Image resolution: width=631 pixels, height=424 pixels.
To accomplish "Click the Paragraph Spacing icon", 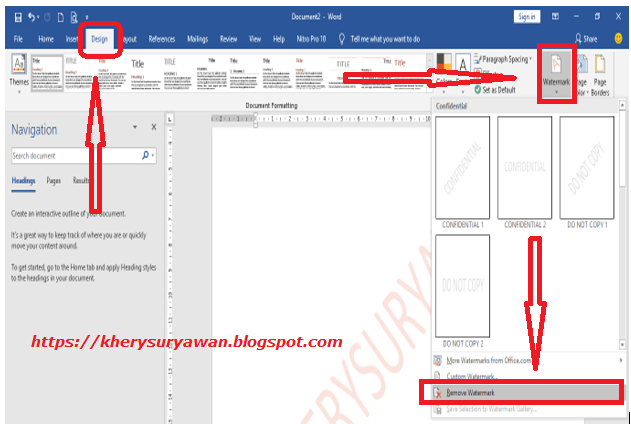I will tap(477, 59).
